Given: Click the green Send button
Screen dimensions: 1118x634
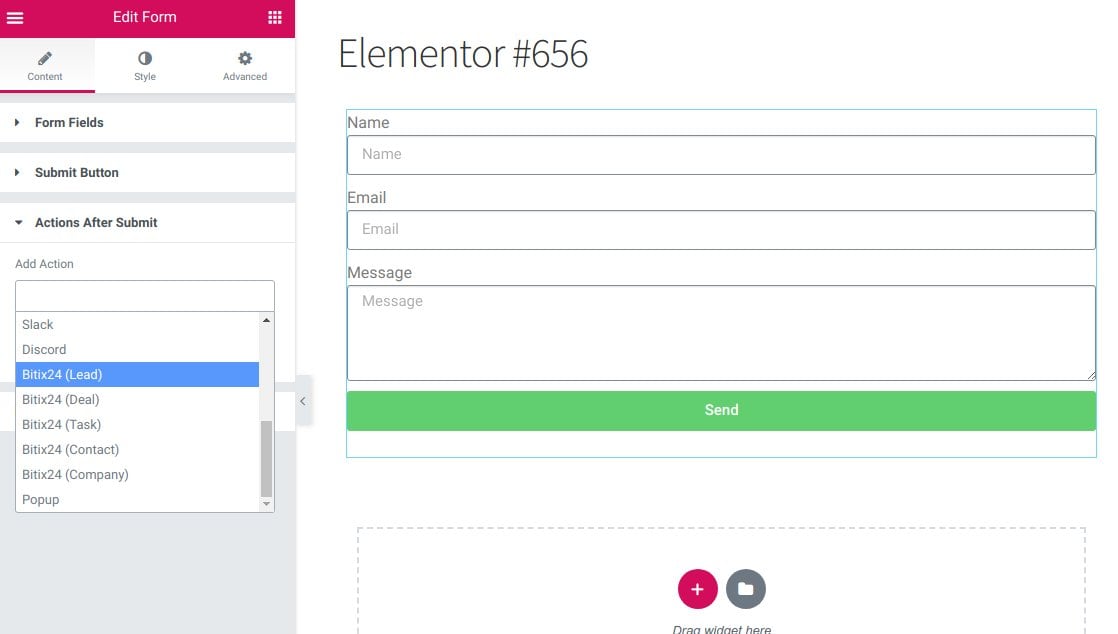Looking at the screenshot, I should pos(721,410).
